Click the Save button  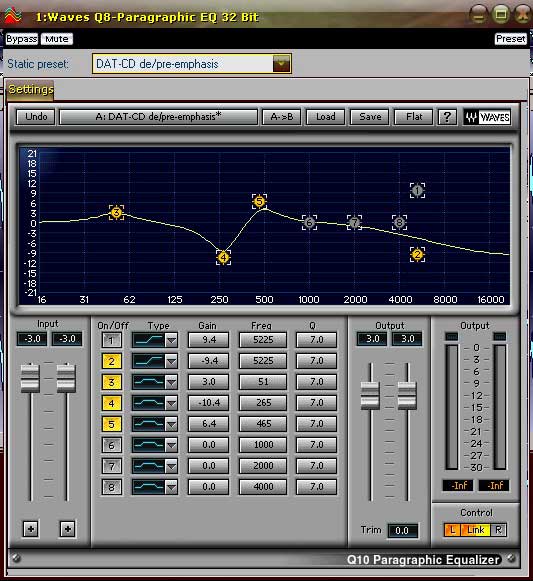point(370,117)
